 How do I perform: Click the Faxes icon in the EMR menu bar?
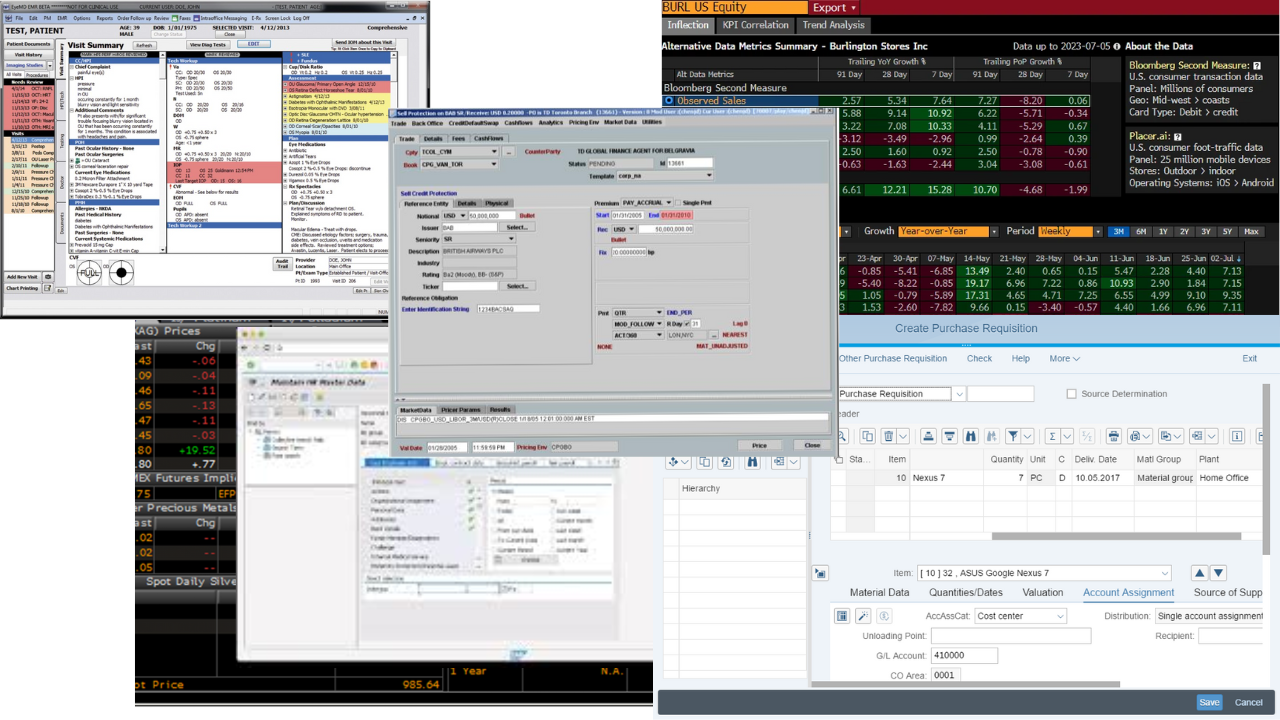click(179, 17)
